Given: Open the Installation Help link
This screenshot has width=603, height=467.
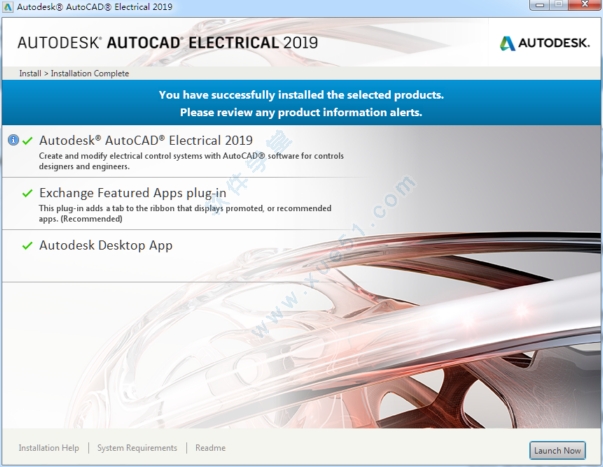Looking at the screenshot, I should (48, 448).
